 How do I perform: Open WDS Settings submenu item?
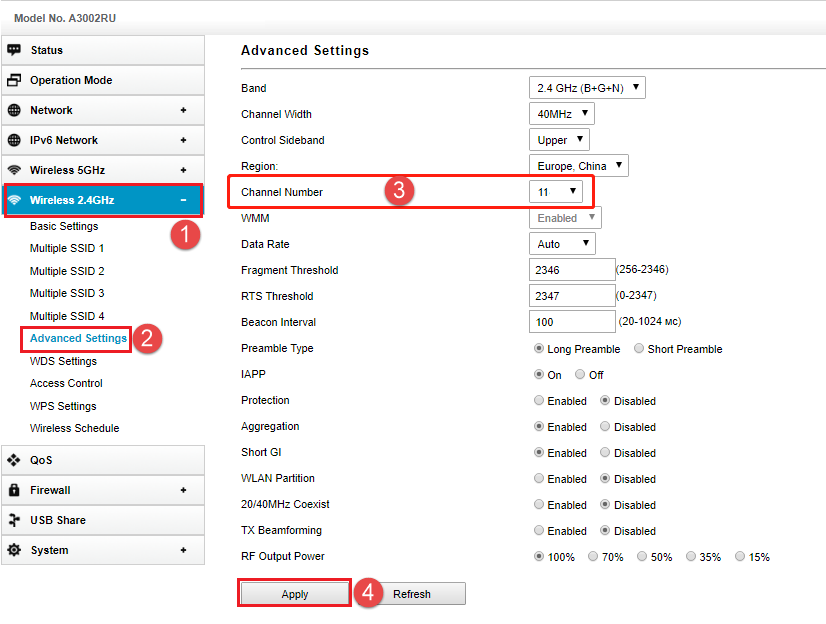pos(63,361)
